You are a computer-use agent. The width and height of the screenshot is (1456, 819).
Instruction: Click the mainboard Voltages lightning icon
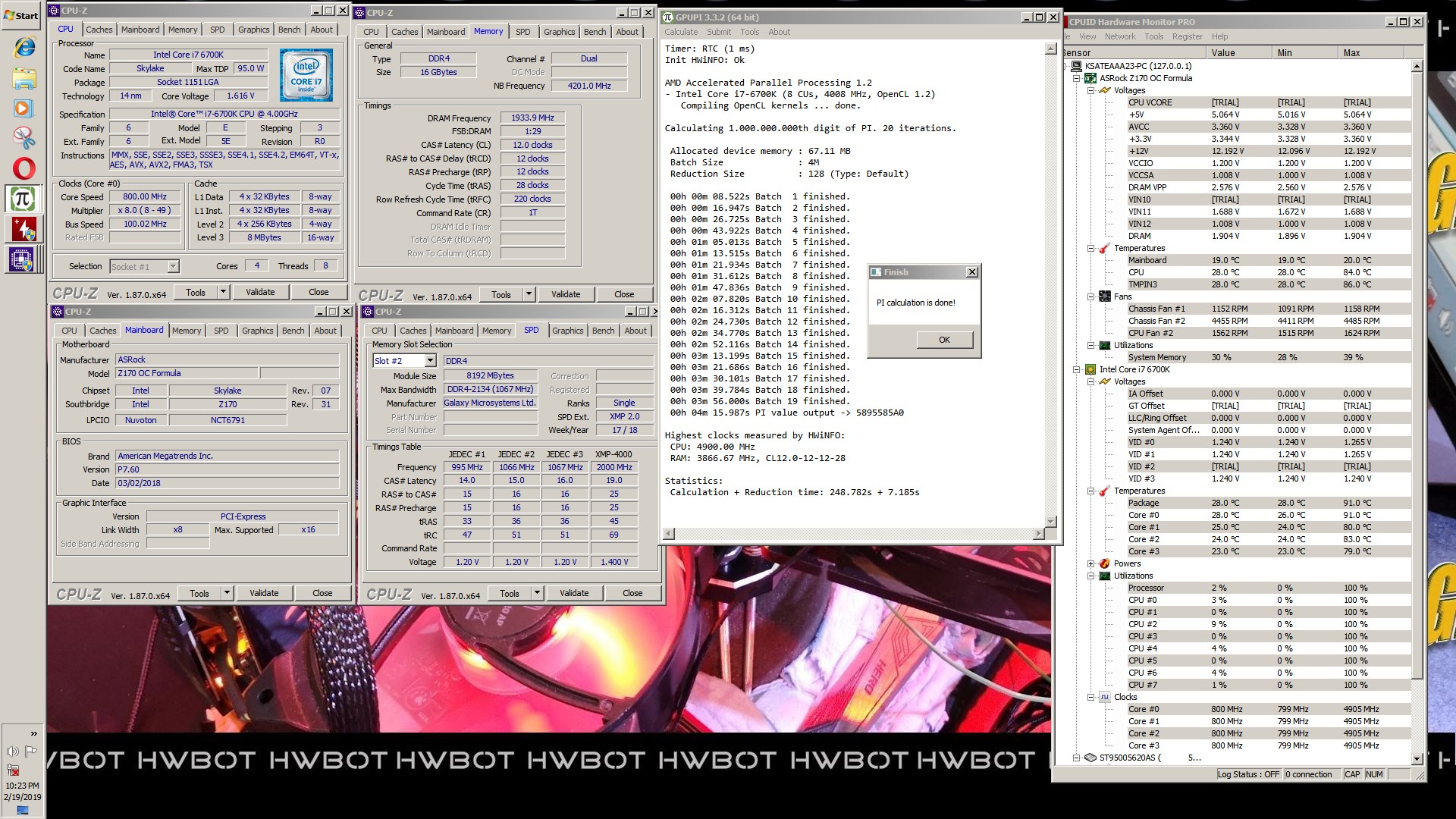tap(1105, 90)
